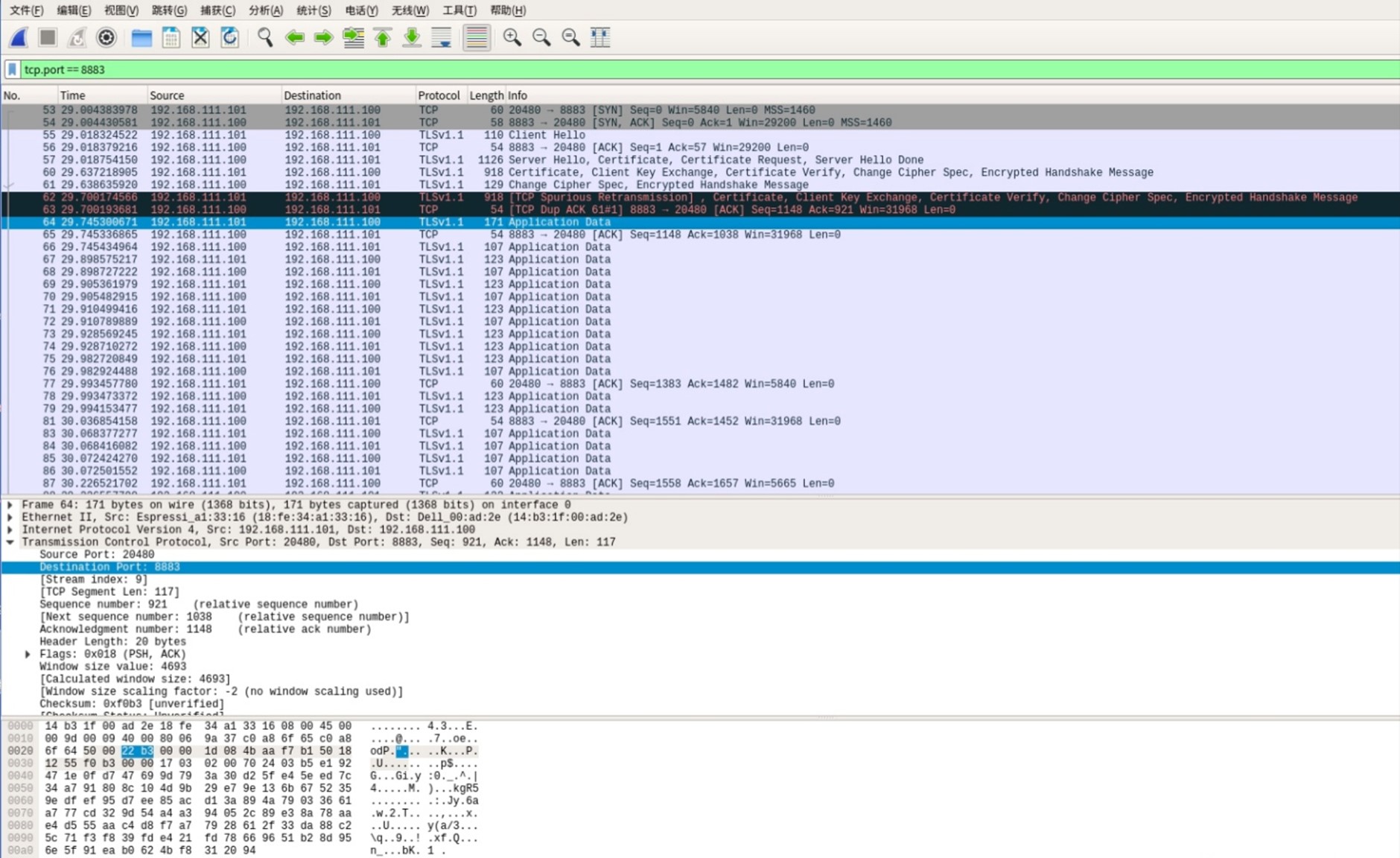Close the capture file with the X icon
This screenshot has width=1400, height=858.
click(200, 37)
